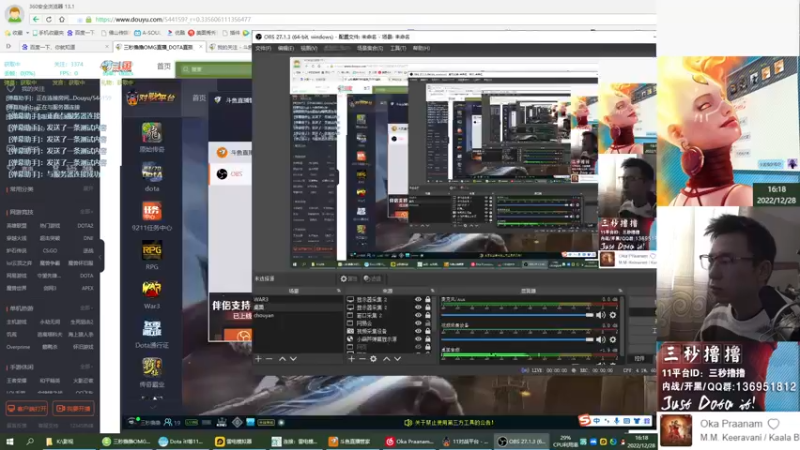Reload the page with browser refresh icon
Viewport: 800px width, 450px height.
(x=48, y=19)
